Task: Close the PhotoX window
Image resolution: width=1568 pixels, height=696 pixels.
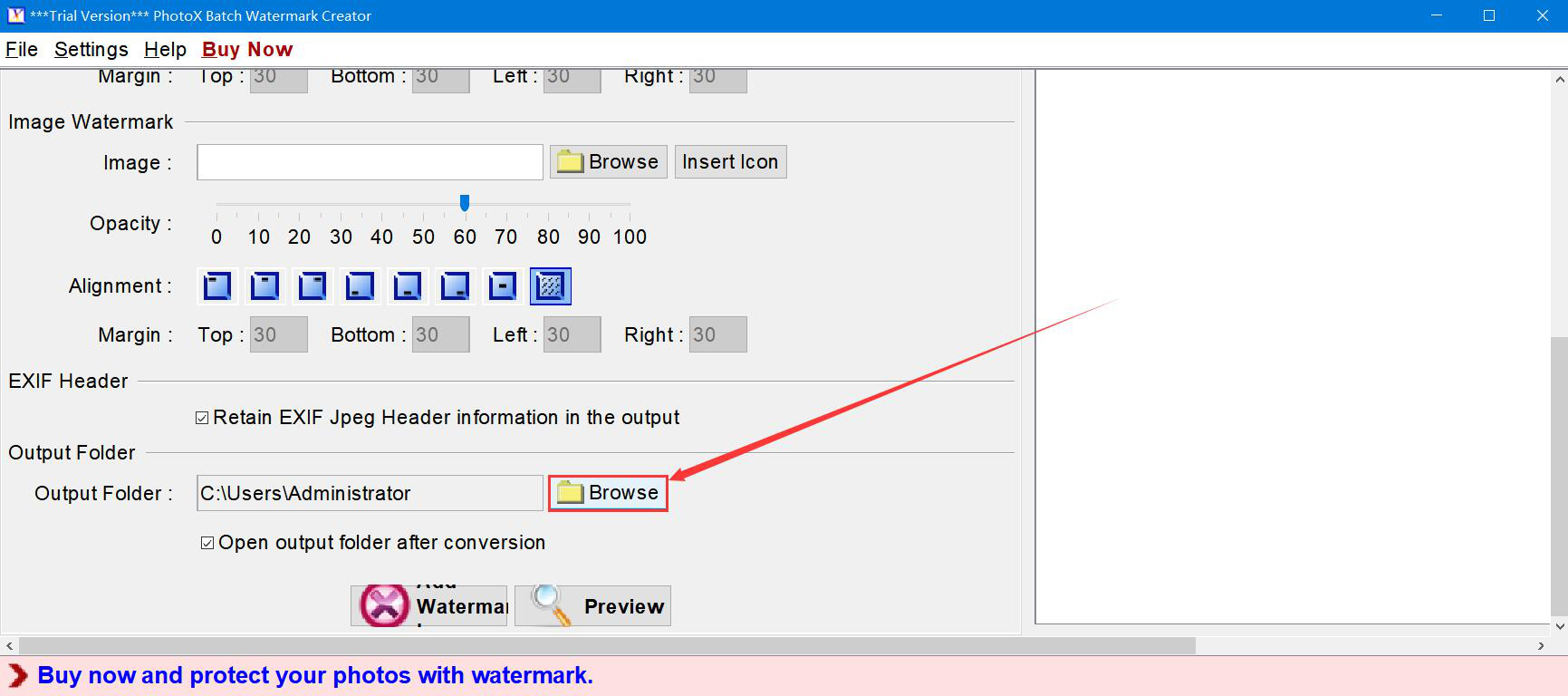Action: 1542,15
